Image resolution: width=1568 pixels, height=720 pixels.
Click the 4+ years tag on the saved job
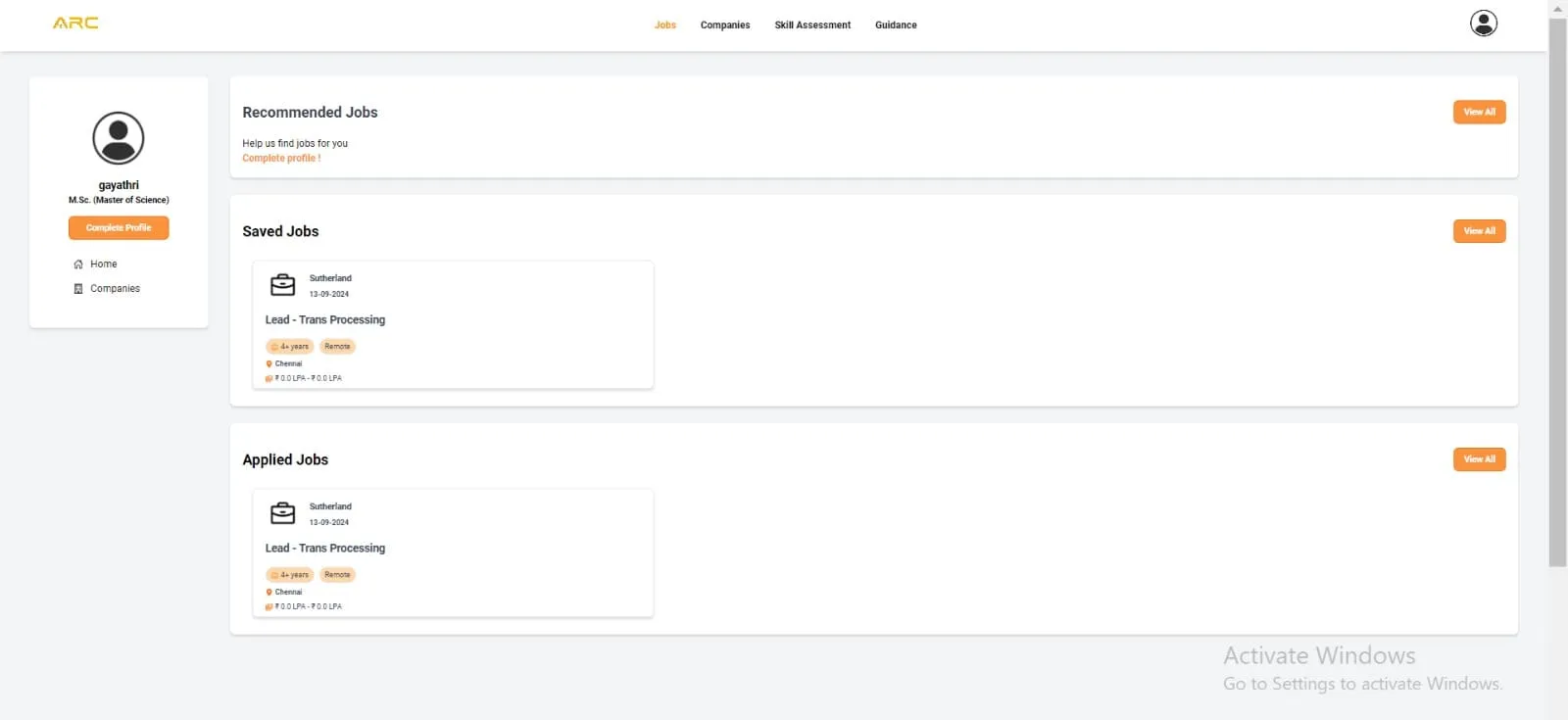pos(290,347)
